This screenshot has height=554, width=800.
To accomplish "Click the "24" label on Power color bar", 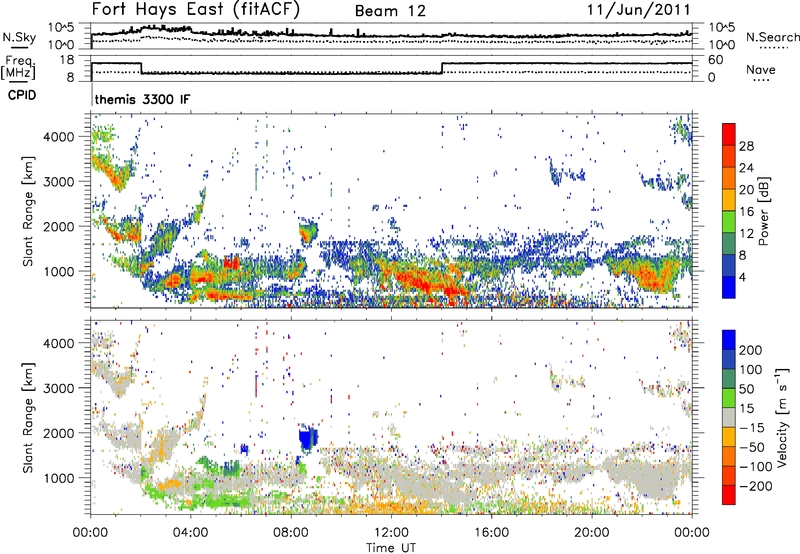I will [x=746, y=168].
